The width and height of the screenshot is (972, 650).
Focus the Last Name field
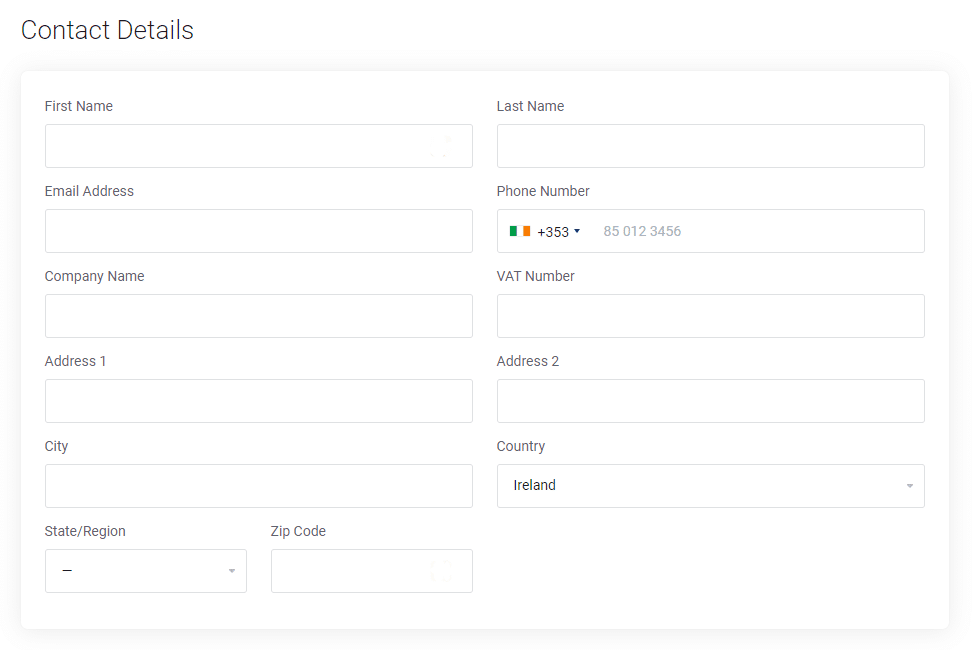point(710,146)
